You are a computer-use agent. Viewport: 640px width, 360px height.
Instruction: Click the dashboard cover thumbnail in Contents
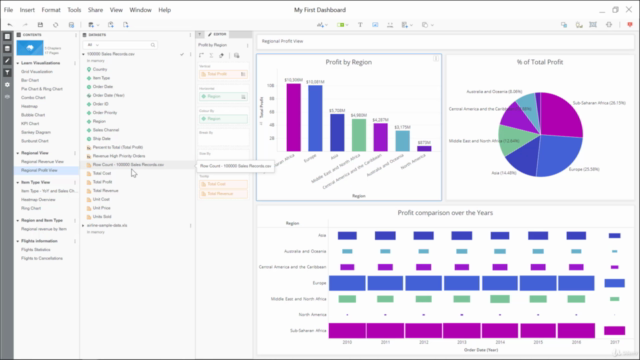(x=30, y=48)
